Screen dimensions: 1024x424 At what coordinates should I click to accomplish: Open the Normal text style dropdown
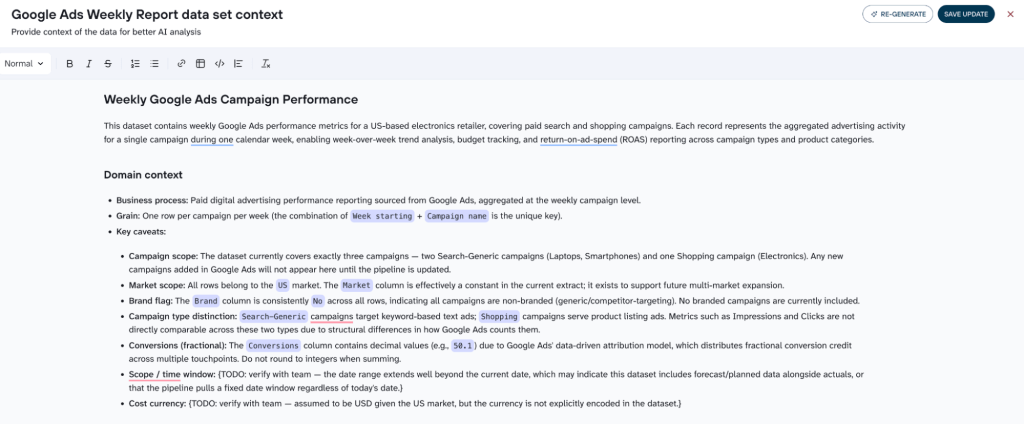point(24,64)
